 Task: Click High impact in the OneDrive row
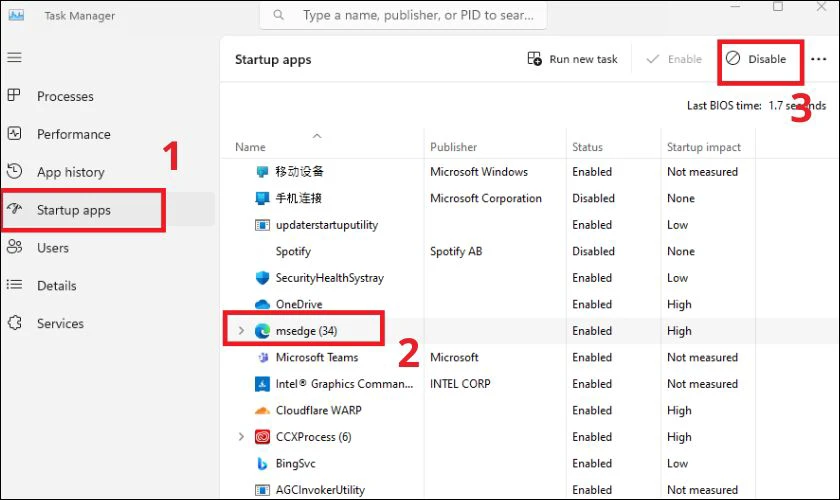(679, 304)
